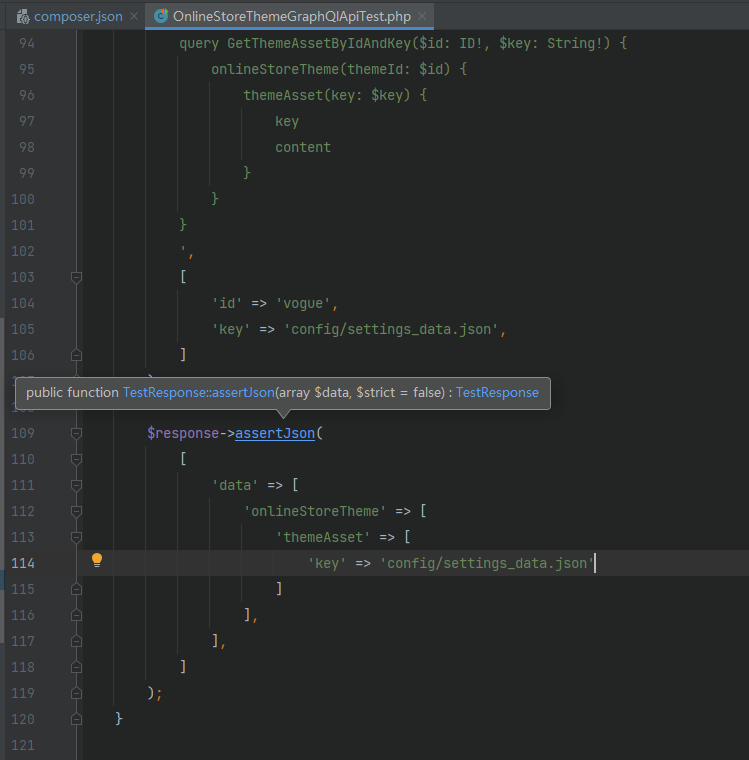
Task: Collapse the assertJson call at line 109
Action: [76, 433]
